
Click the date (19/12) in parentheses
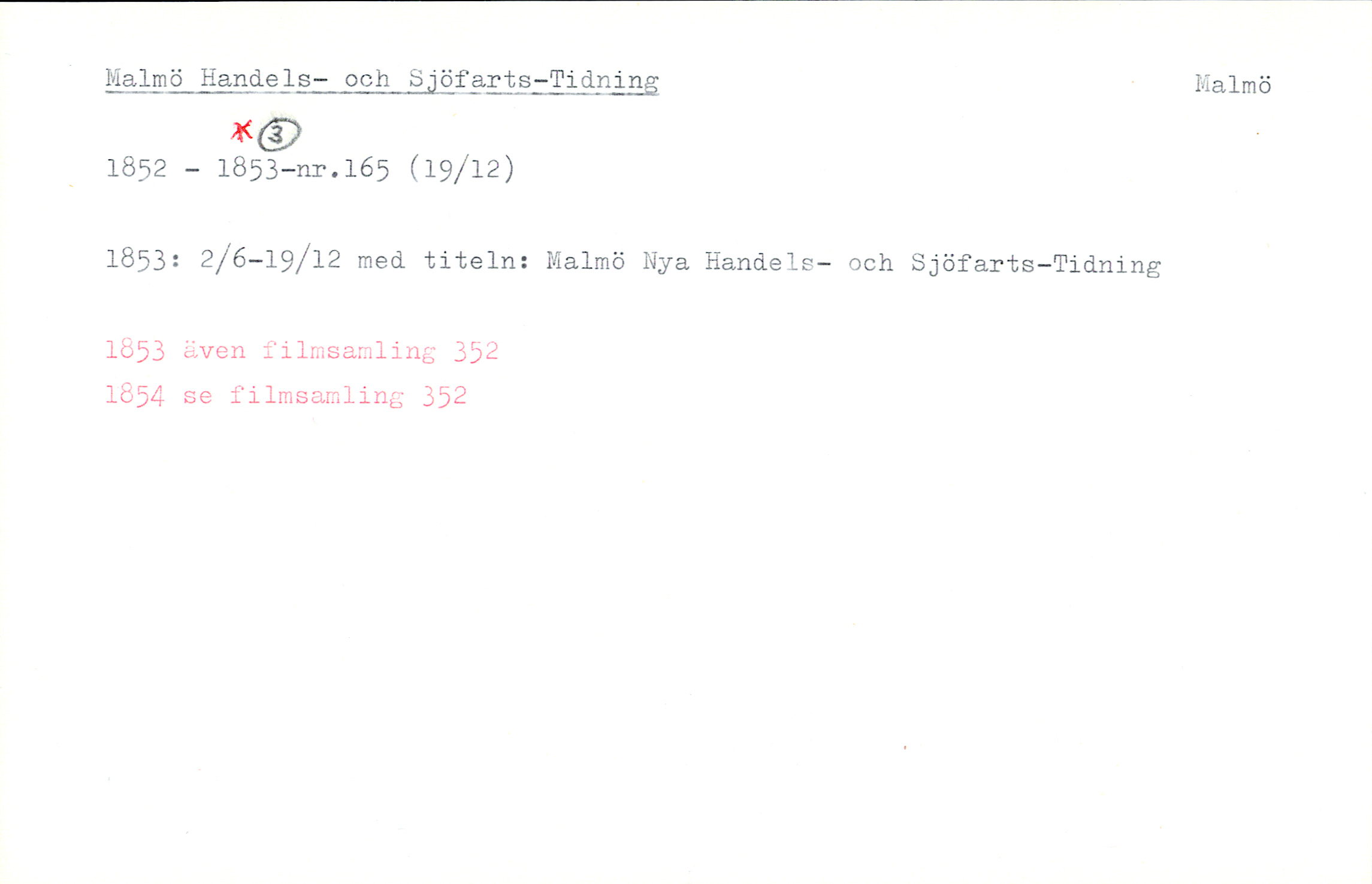point(461,169)
